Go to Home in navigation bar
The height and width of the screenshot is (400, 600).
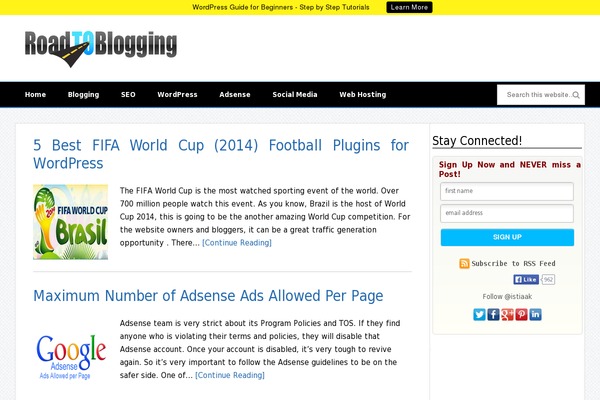(35, 95)
